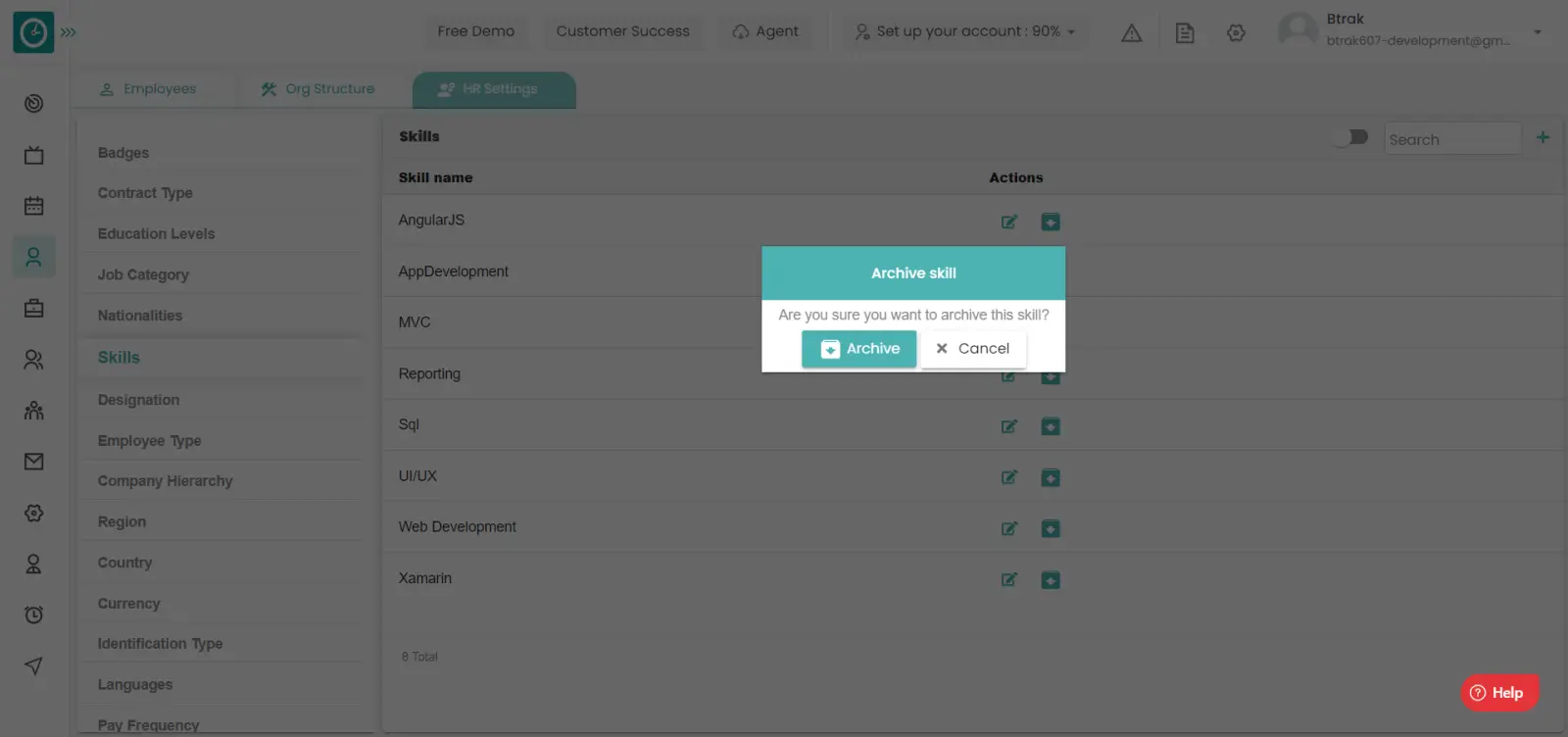Switch to the Employees tab

(149, 89)
